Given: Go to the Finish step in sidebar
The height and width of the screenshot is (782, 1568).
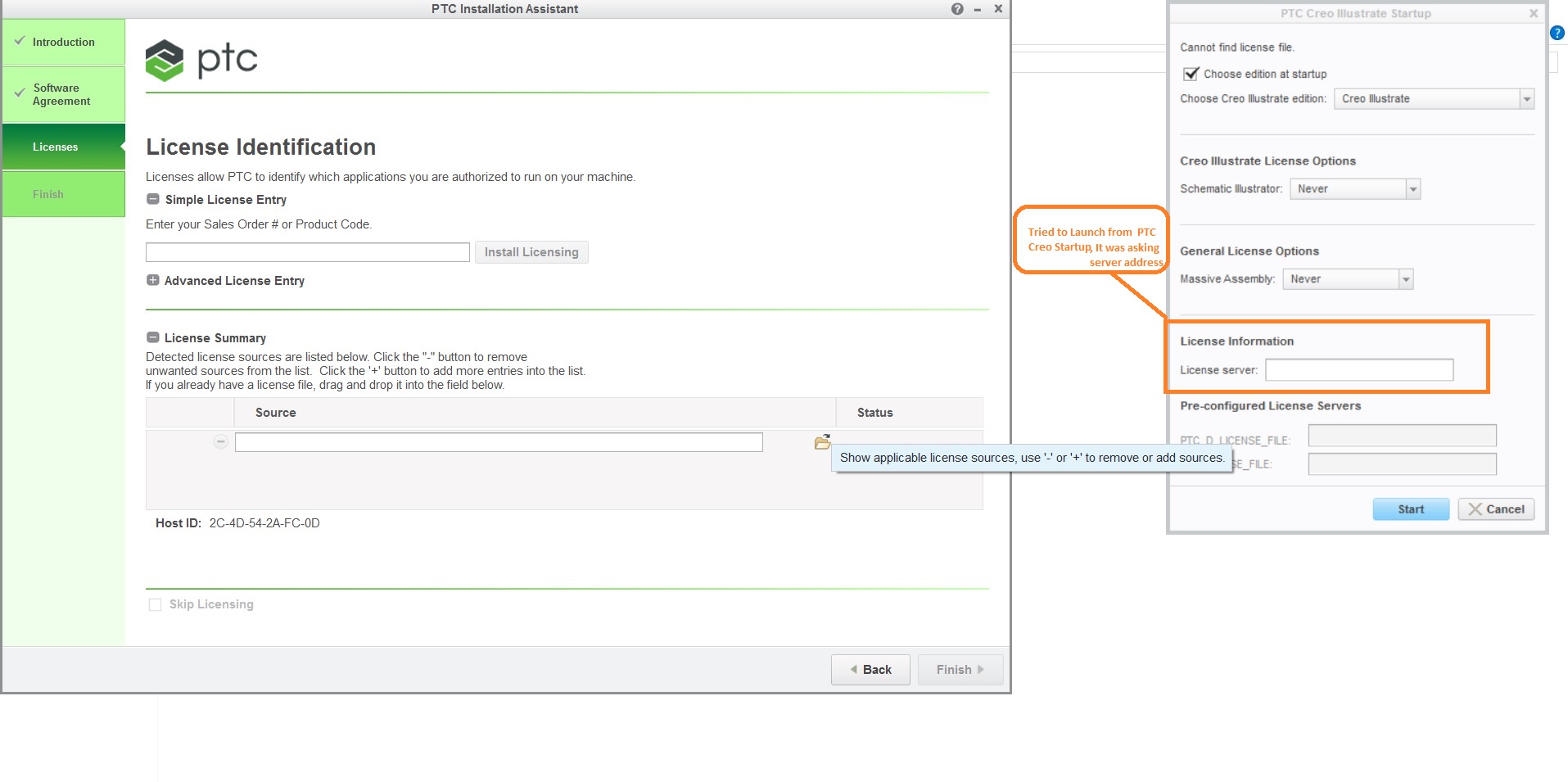Looking at the screenshot, I should pos(64,194).
